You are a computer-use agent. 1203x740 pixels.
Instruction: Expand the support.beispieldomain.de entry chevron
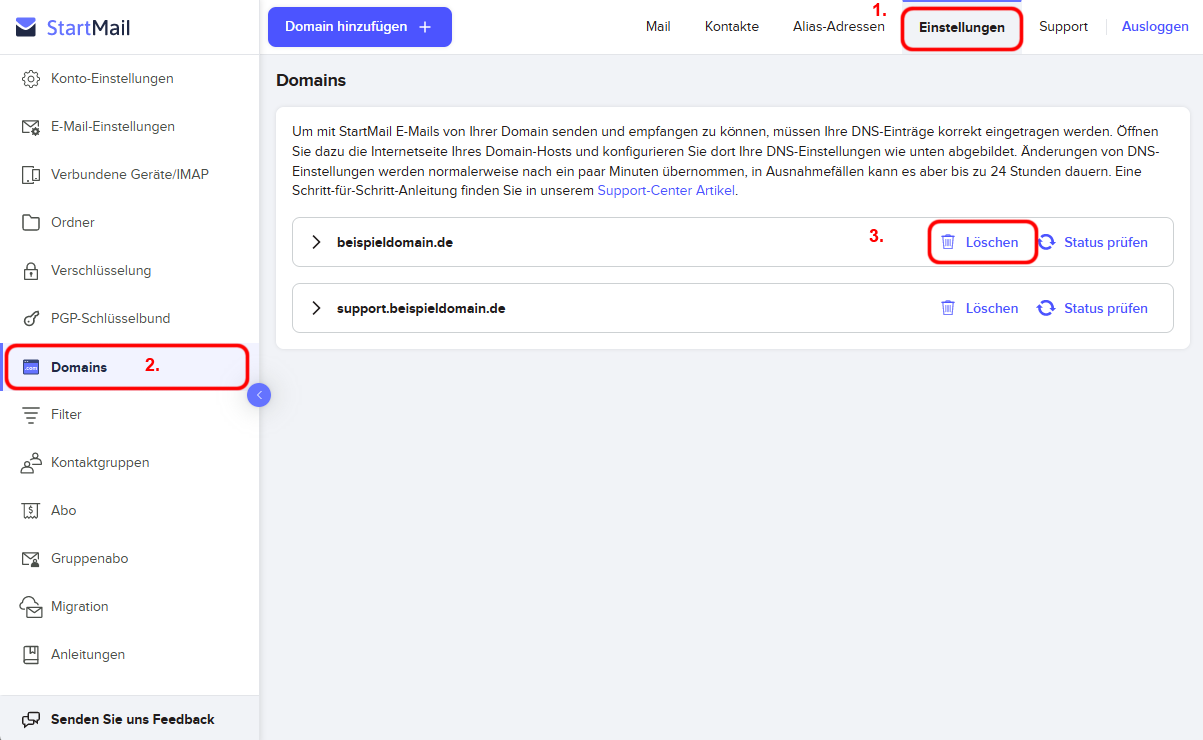[317, 308]
